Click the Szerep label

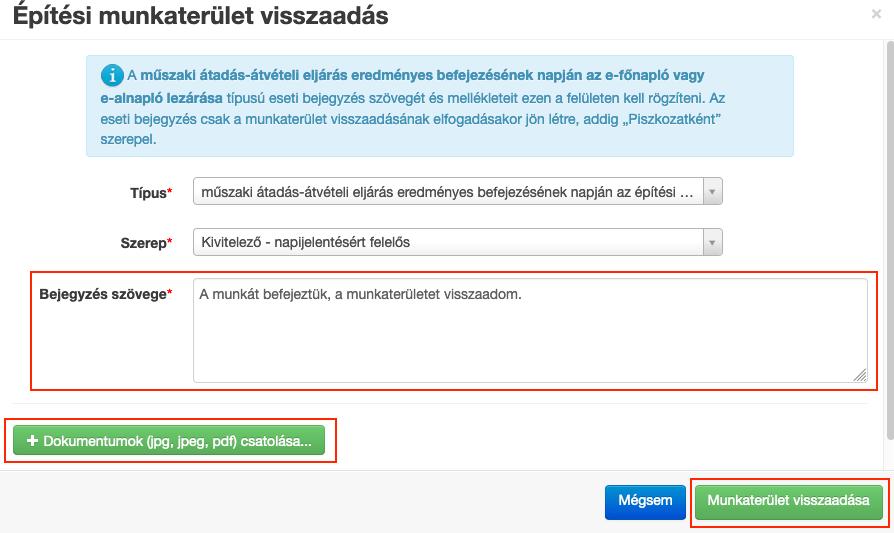pos(146,243)
